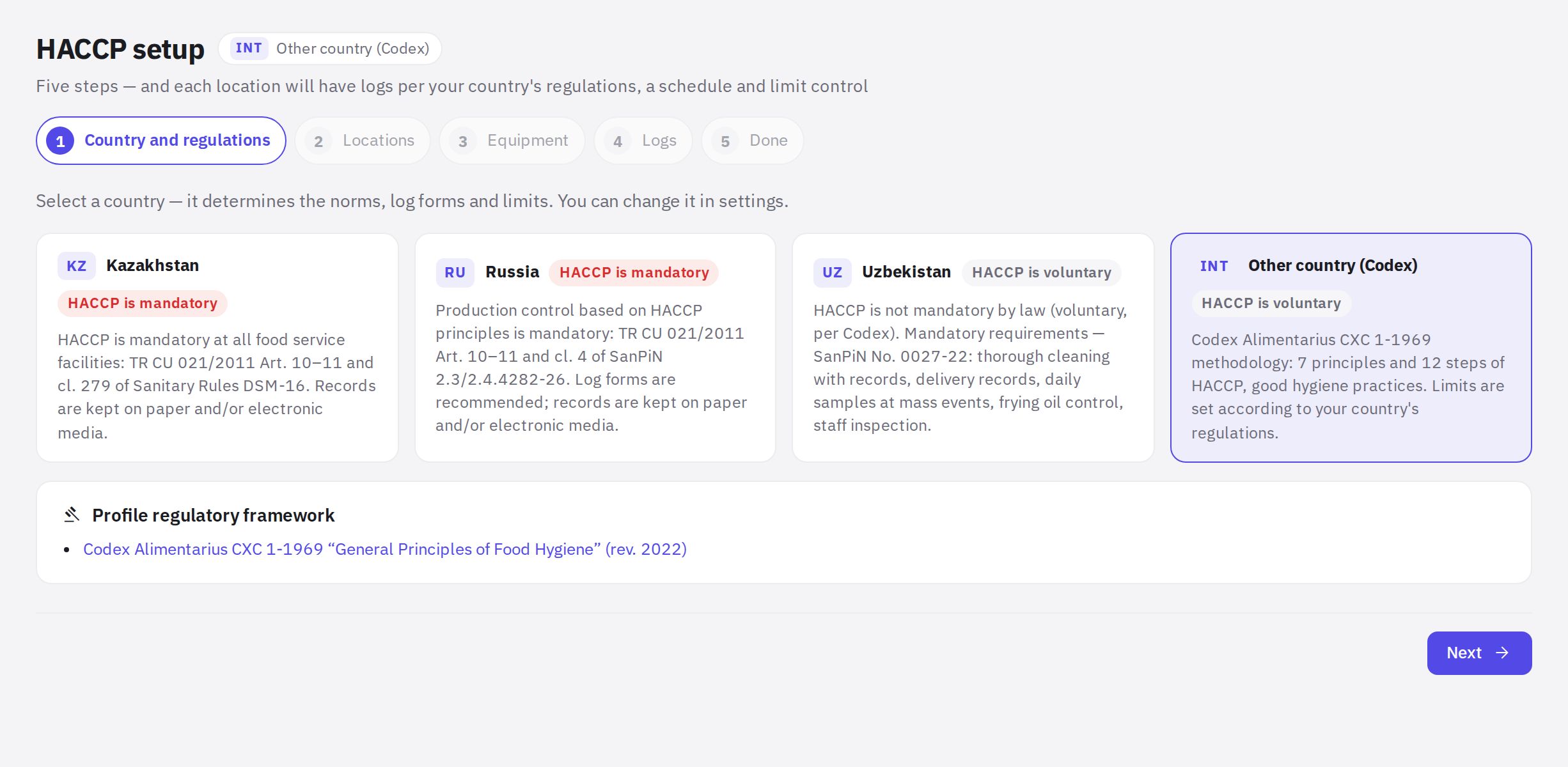Select the Other country (Codex) card

click(x=1351, y=348)
